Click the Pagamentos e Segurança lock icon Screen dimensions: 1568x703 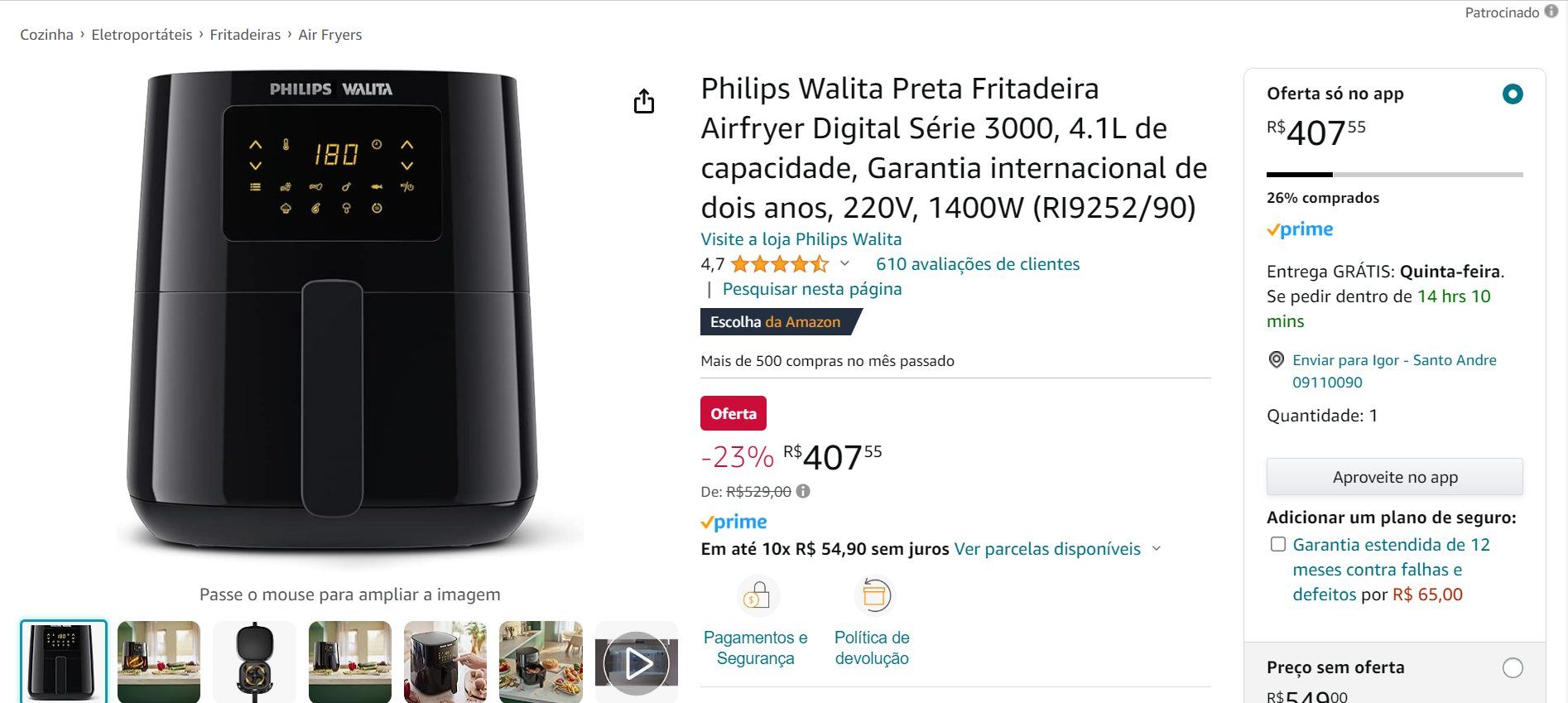point(758,595)
